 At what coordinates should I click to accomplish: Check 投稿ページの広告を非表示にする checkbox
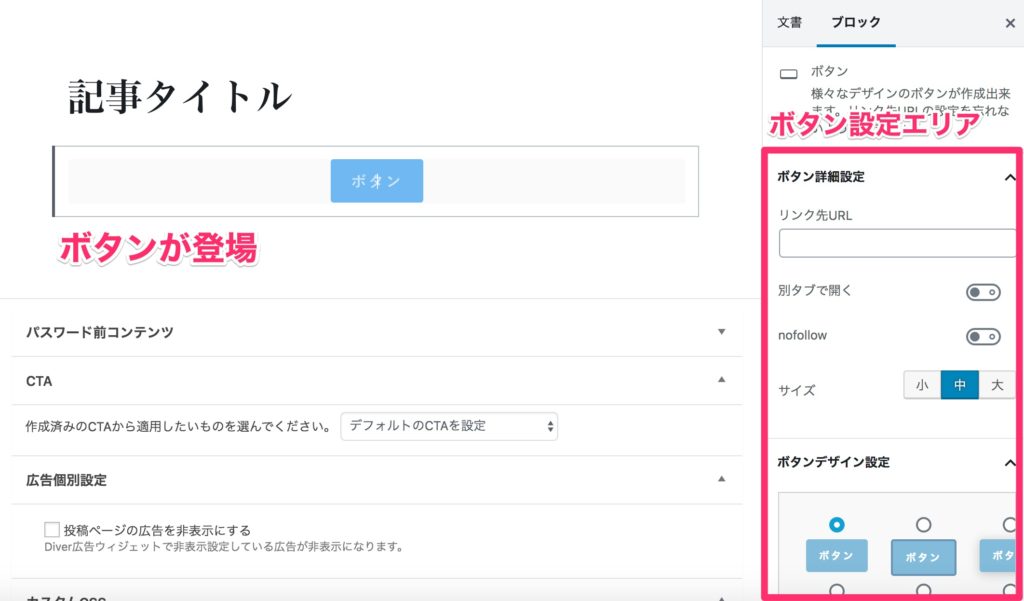point(52,530)
